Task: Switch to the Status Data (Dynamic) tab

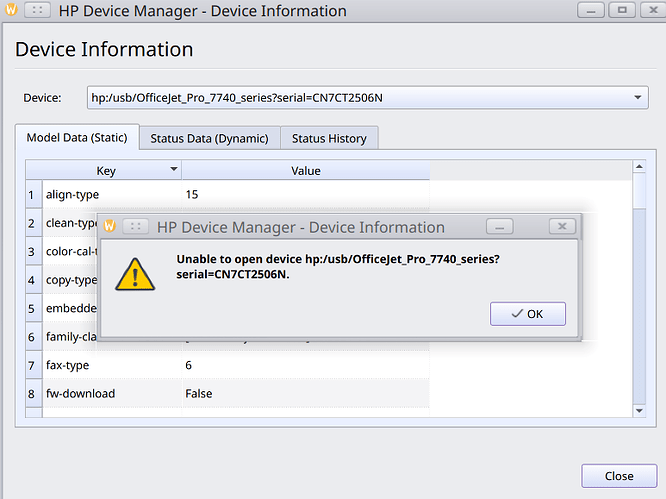Action: pos(209,138)
